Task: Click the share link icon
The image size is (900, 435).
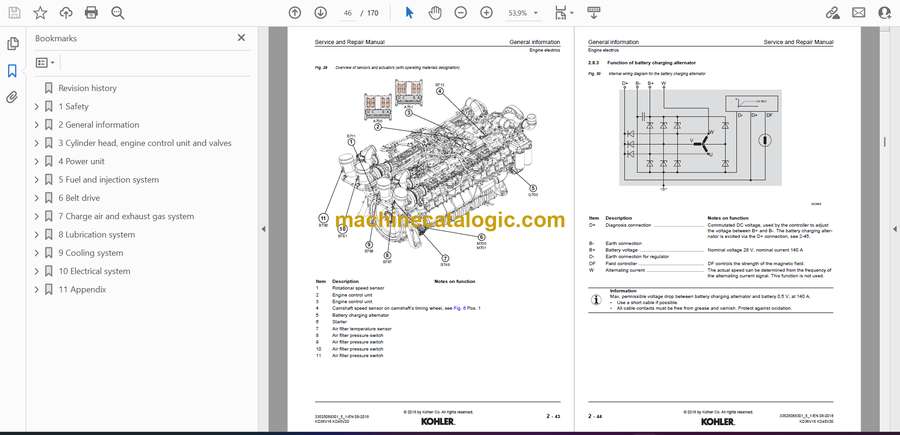Action: 832,13
